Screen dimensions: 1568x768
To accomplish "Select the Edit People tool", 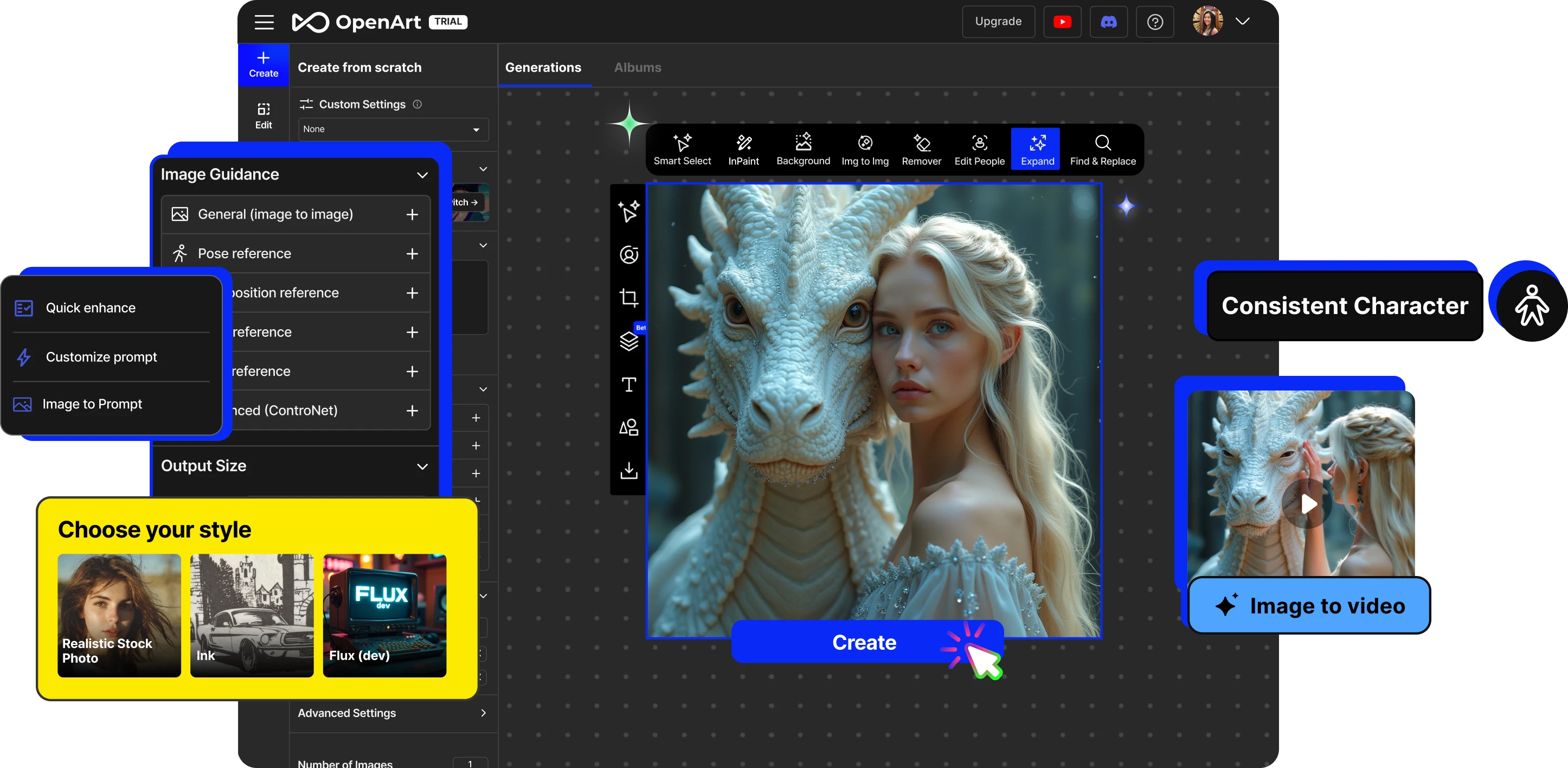I will (979, 149).
